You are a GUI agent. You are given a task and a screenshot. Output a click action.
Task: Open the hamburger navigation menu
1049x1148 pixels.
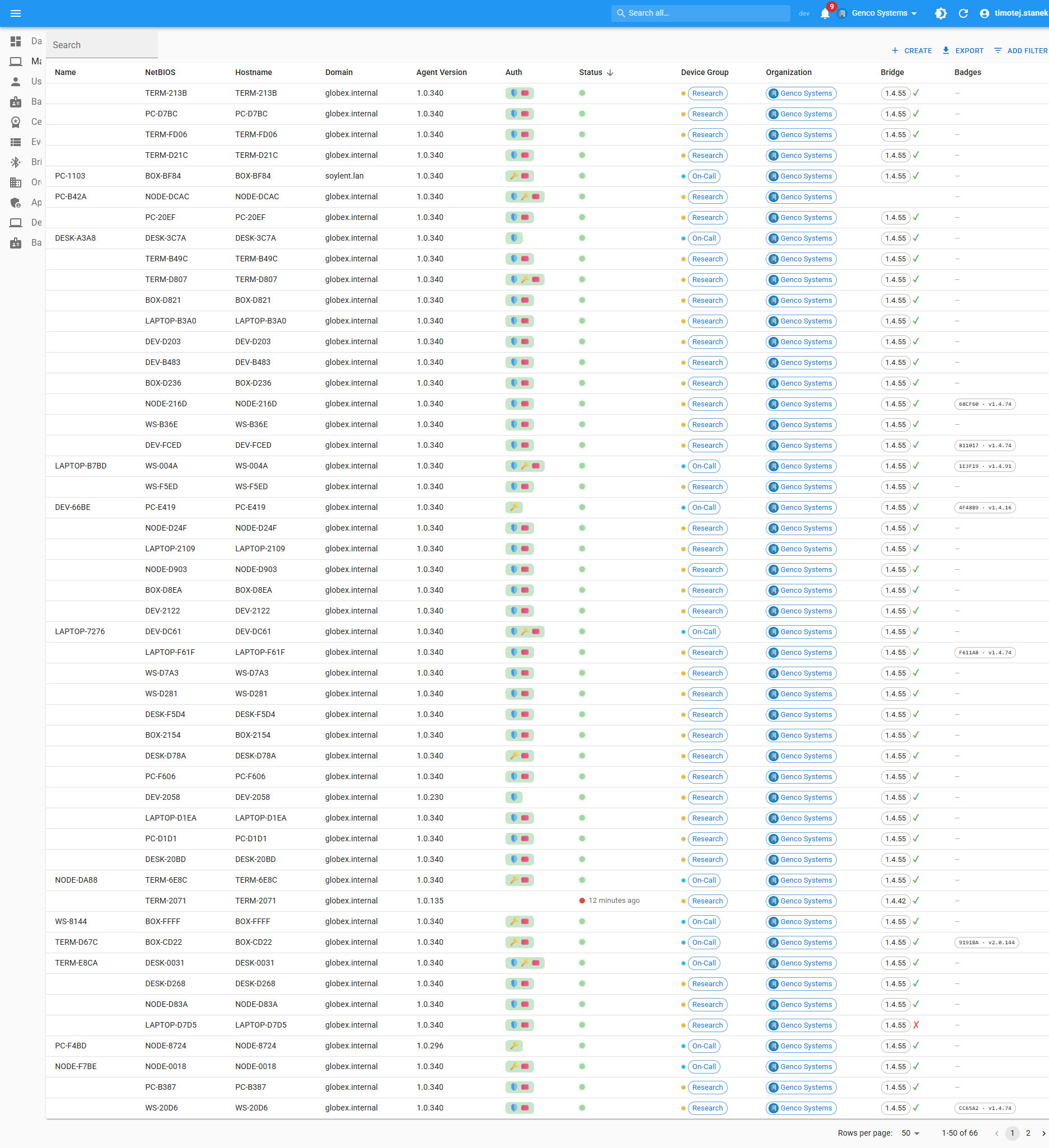[x=16, y=13]
